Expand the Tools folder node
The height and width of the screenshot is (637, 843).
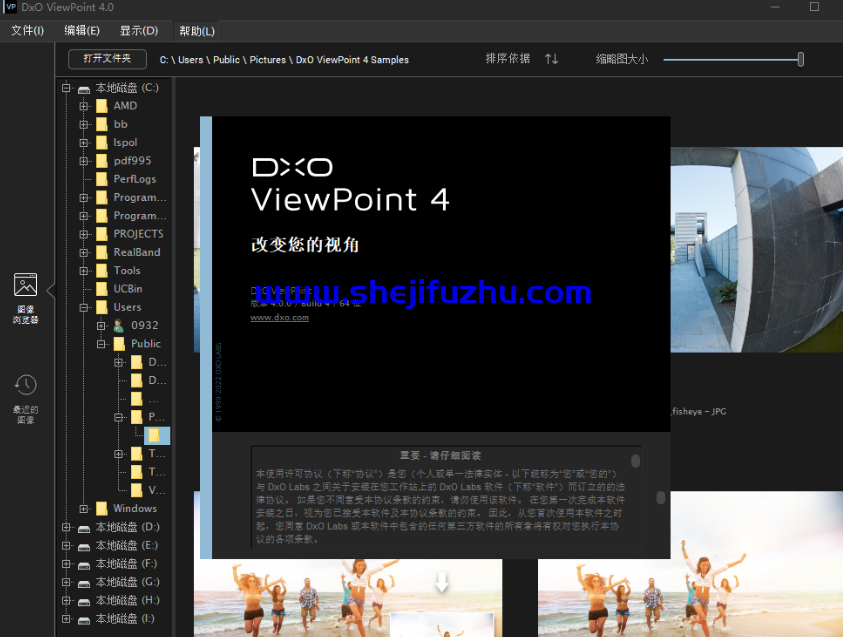coord(83,270)
